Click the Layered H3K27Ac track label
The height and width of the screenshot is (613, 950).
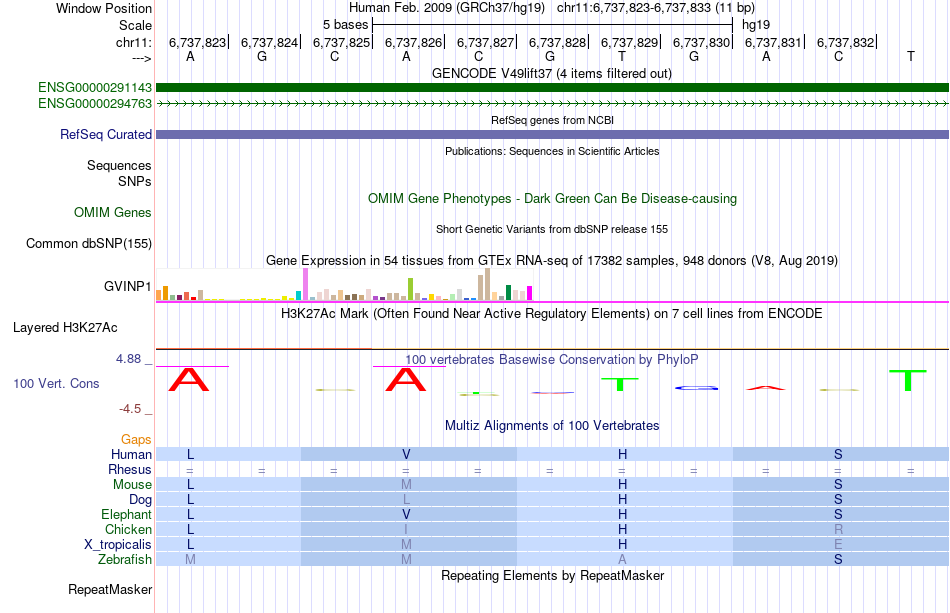[65, 328]
